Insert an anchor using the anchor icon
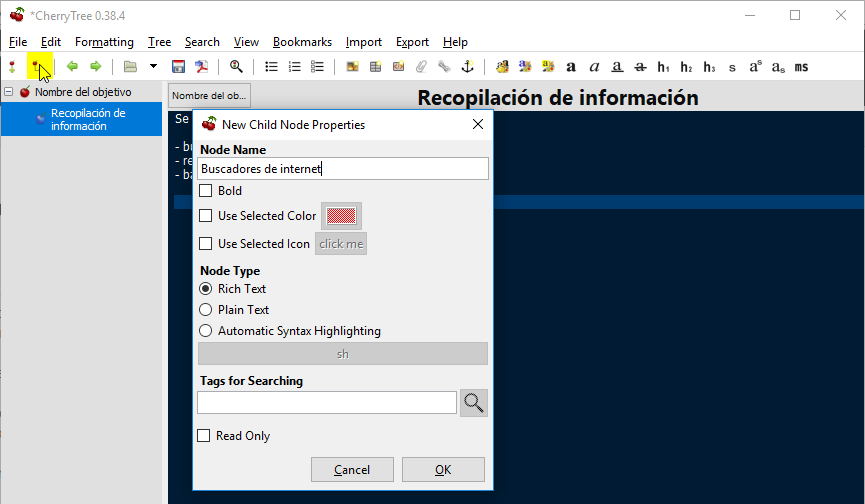Viewport: 865px width, 504px height. pyautogui.click(x=465, y=67)
